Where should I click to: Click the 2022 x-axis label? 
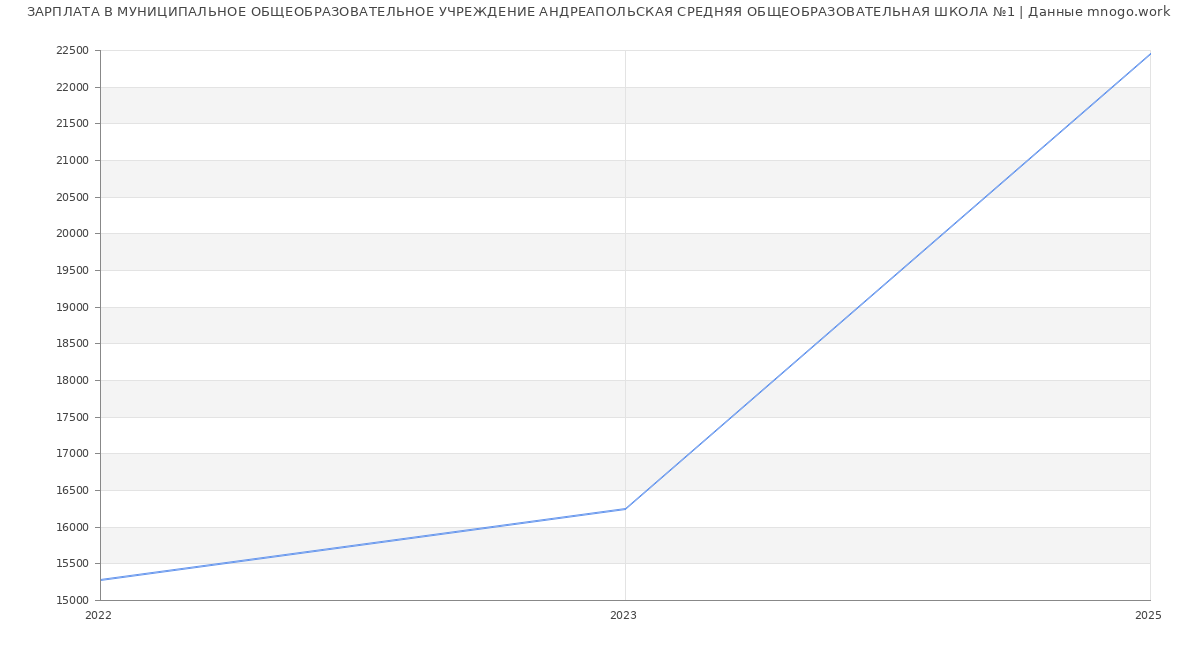point(99,616)
